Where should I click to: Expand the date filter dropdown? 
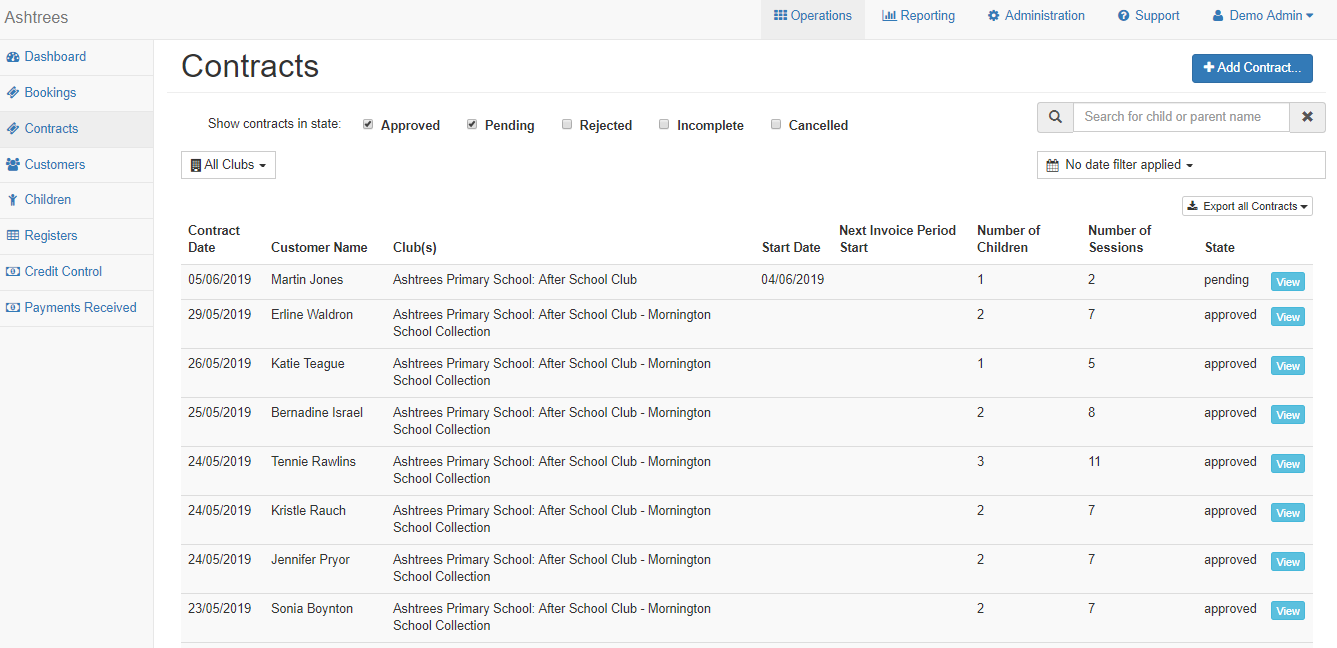pos(1180,165)
